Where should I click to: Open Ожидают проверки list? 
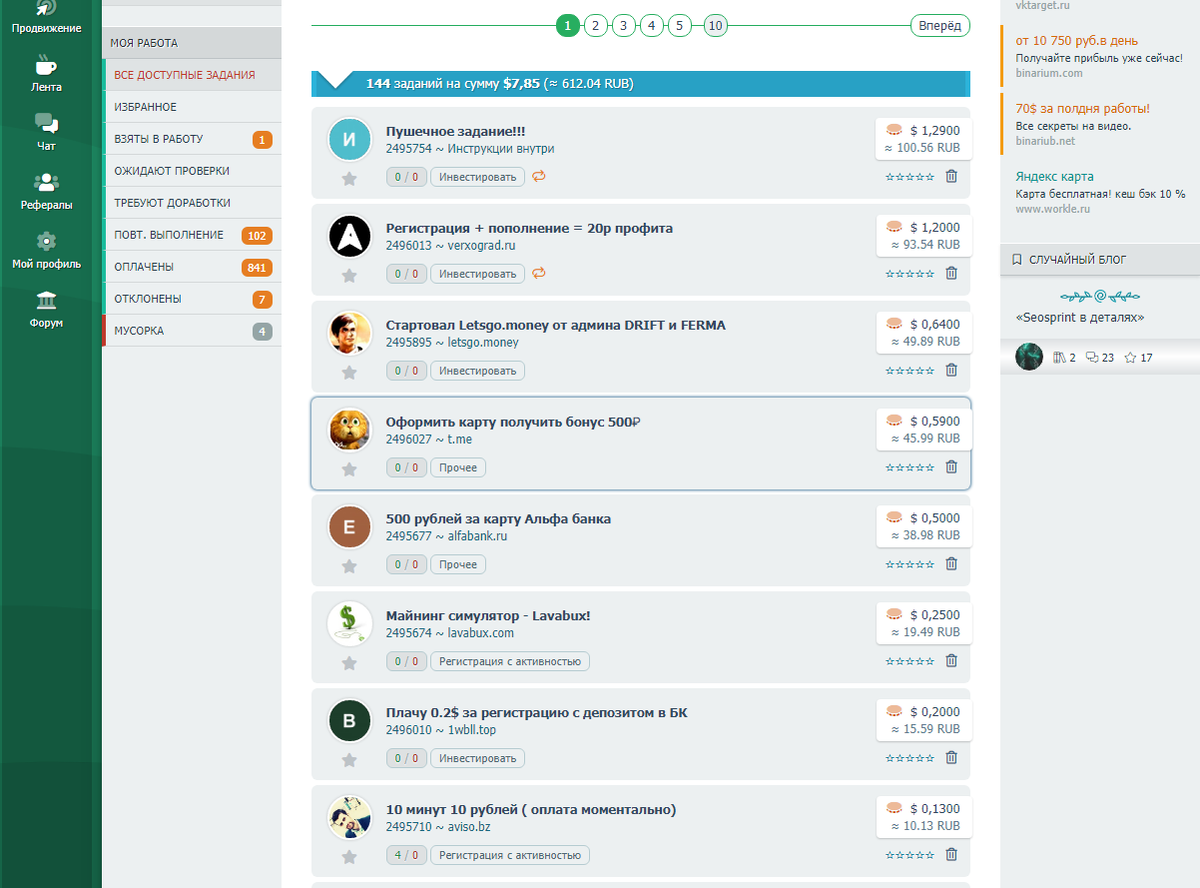click(x=192, y=171)
